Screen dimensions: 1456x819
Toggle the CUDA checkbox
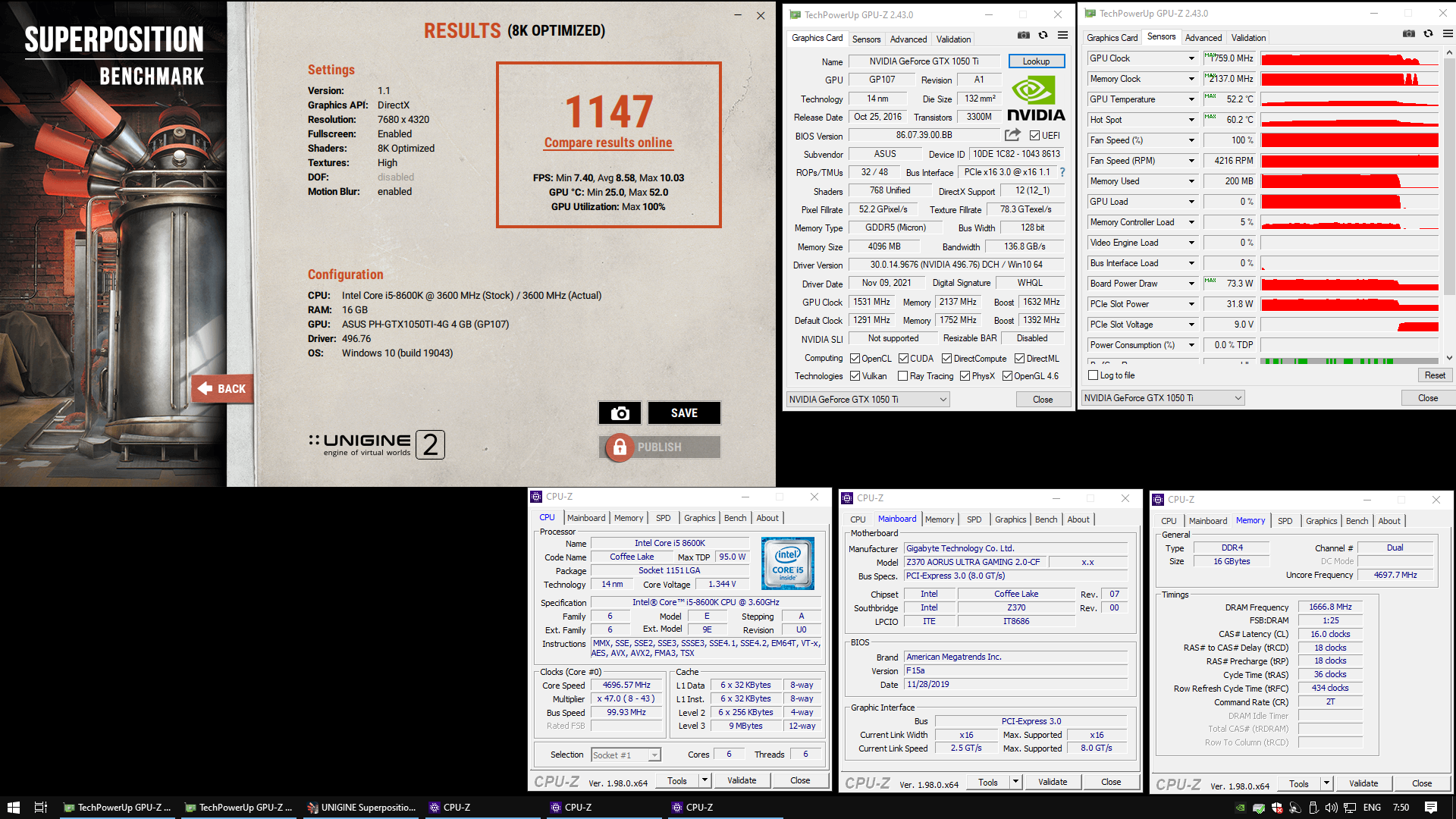903,359
